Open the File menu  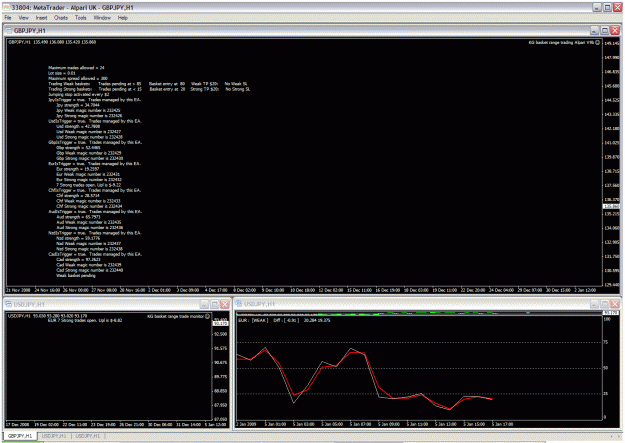coord(8,18)
